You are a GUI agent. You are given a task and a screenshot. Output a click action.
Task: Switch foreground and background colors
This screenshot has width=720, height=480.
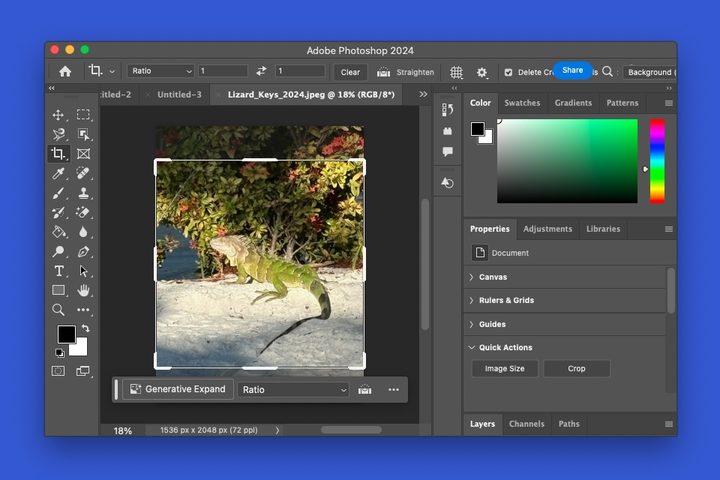85,328
